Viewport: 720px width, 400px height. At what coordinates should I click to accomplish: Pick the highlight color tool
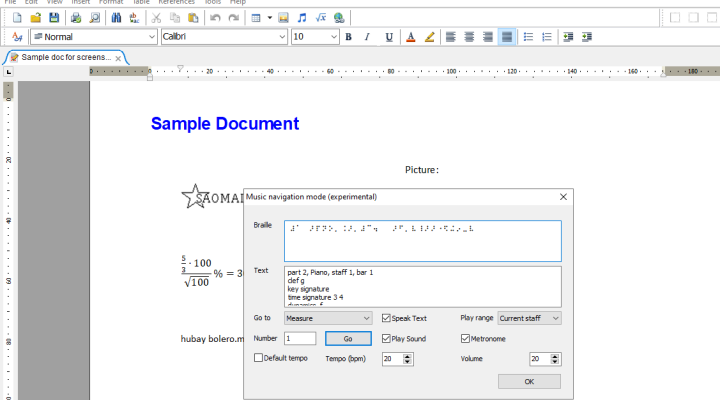click(429, 37)
